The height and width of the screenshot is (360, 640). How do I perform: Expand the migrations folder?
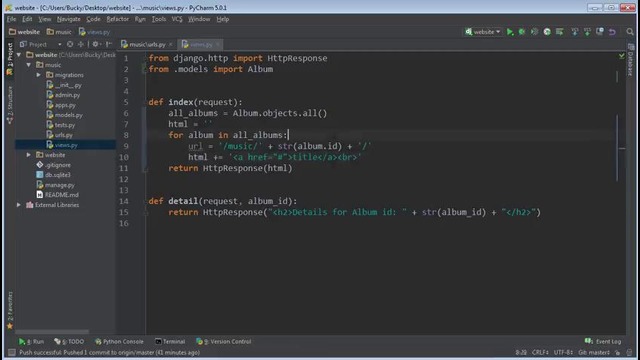(38, 75)
